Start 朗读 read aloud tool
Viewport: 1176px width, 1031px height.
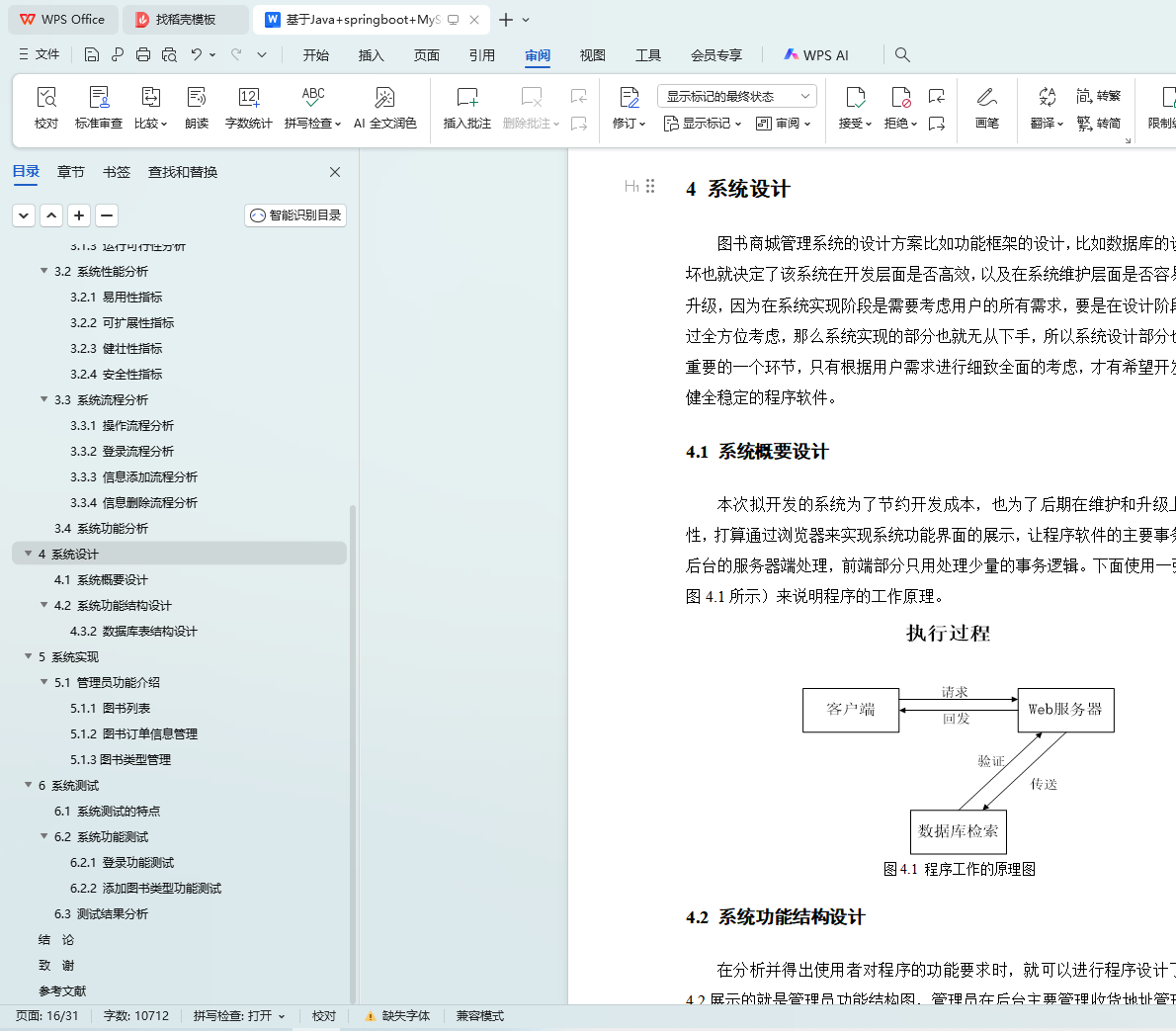coord(197,108)
